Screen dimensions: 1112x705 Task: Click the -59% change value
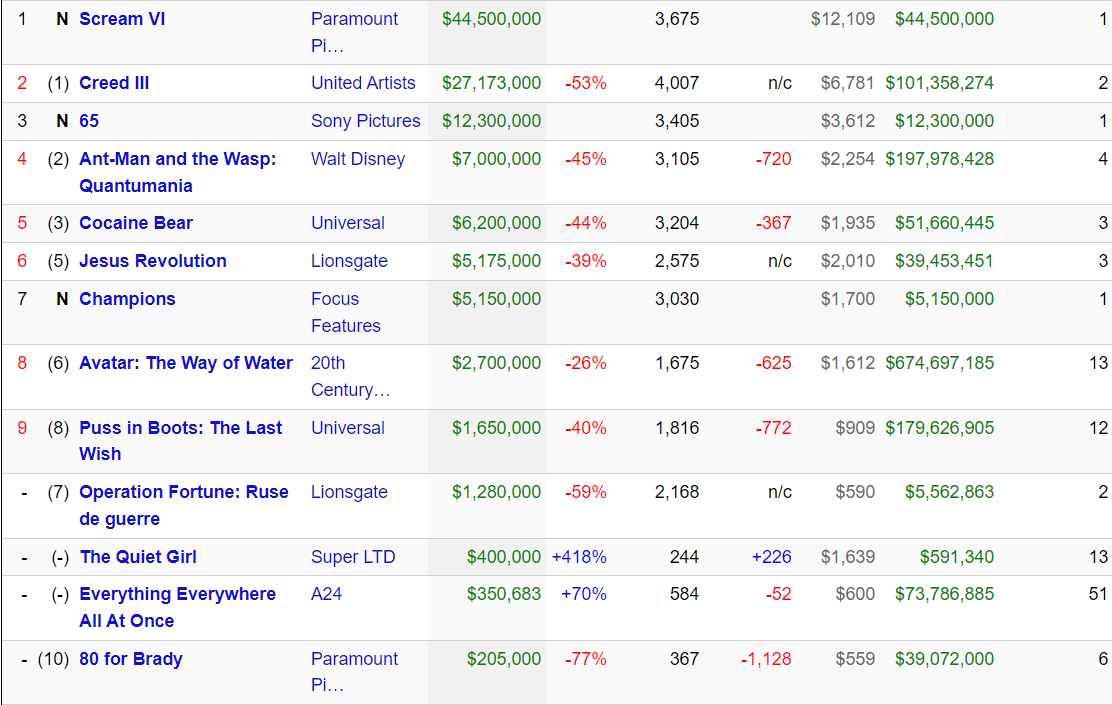tap(586, 492)
